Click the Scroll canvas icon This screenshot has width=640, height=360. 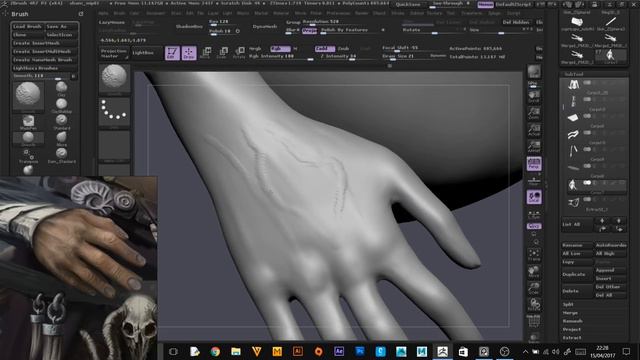tap(534, 96)
